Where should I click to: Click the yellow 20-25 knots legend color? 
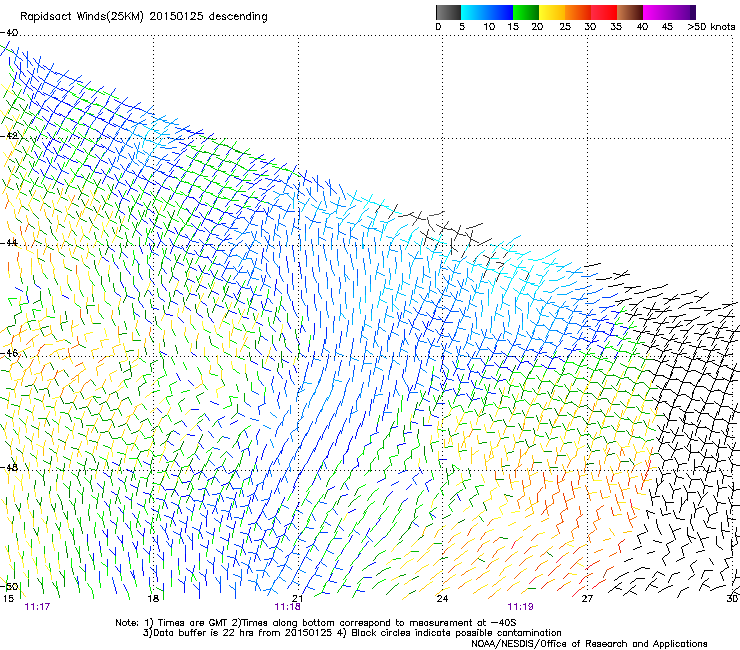point(552,12)
